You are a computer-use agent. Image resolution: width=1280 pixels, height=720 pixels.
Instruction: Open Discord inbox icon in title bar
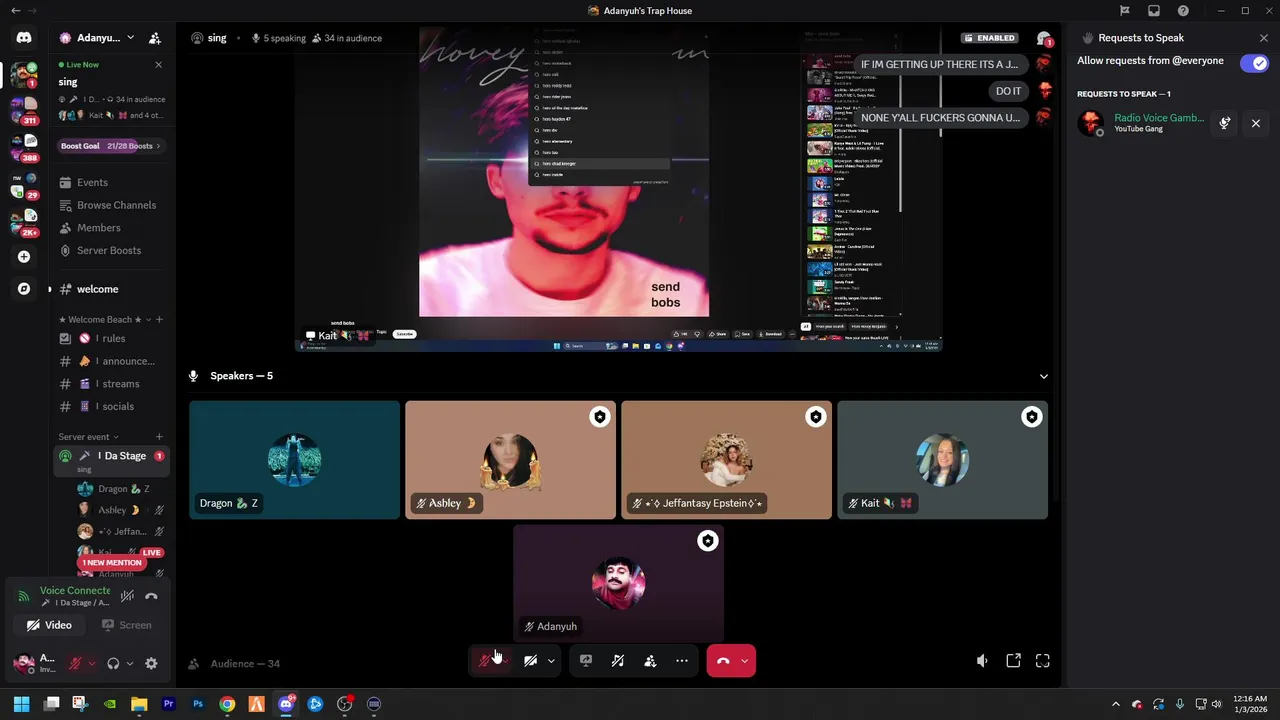tap(1154, 11)
